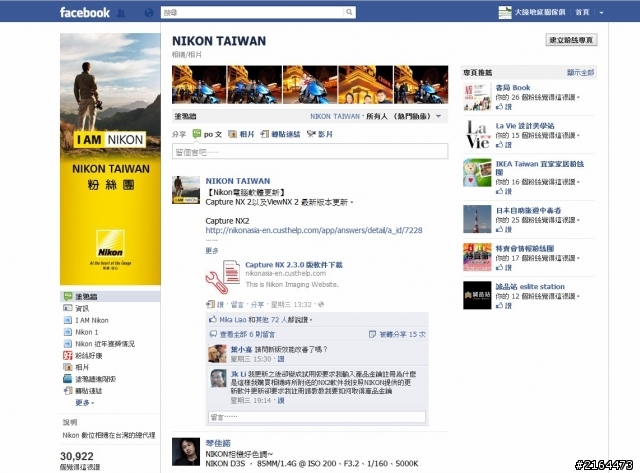Open the Nikon awards sidebar tab

[x=105, y=344]
